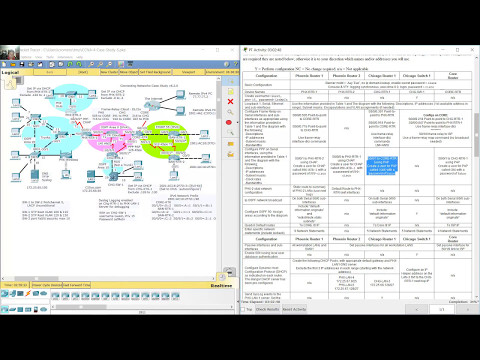Select the Network Devices category icon

click(x=4, y=294)
